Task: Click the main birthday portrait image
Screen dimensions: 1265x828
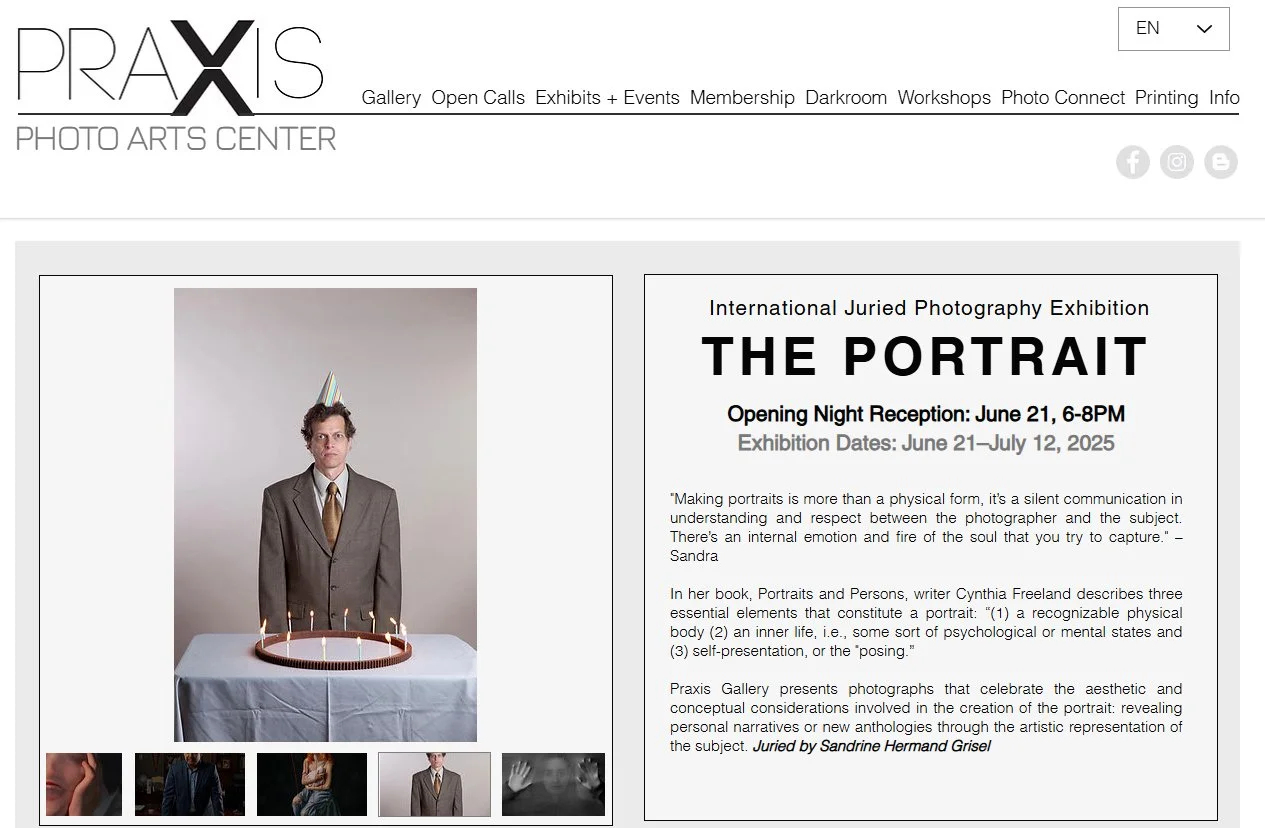Action: pyautogui.click(x=325, y=515)
